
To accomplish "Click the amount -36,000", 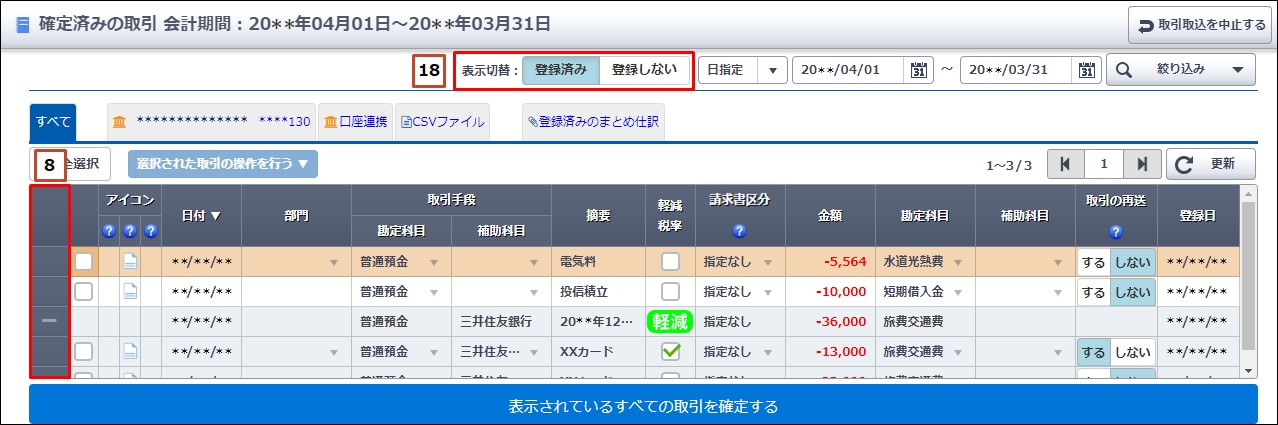I will (842, 321).
